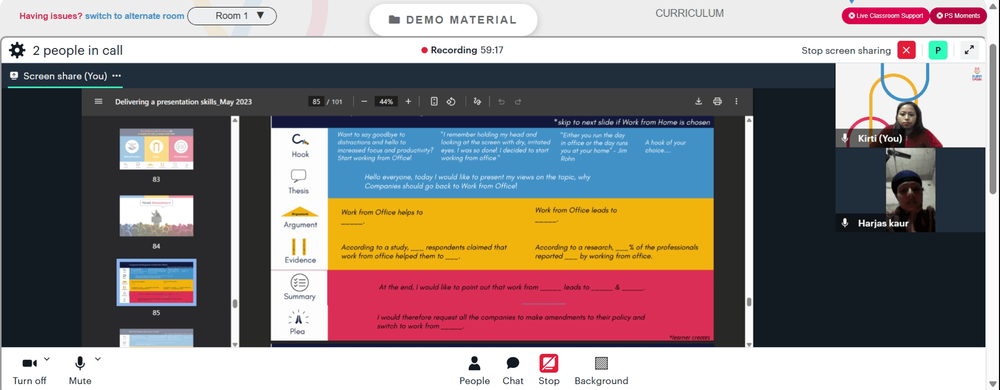Click the Stop screen sharing label

coord(846,50)
